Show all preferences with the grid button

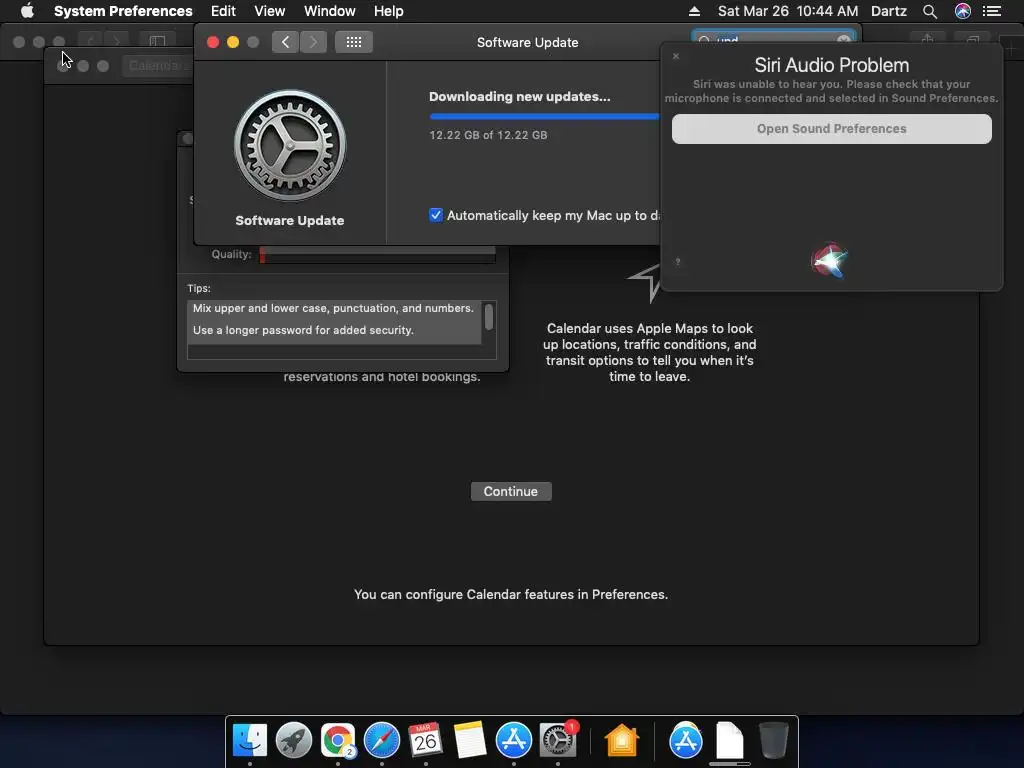[x=354, y=42]
